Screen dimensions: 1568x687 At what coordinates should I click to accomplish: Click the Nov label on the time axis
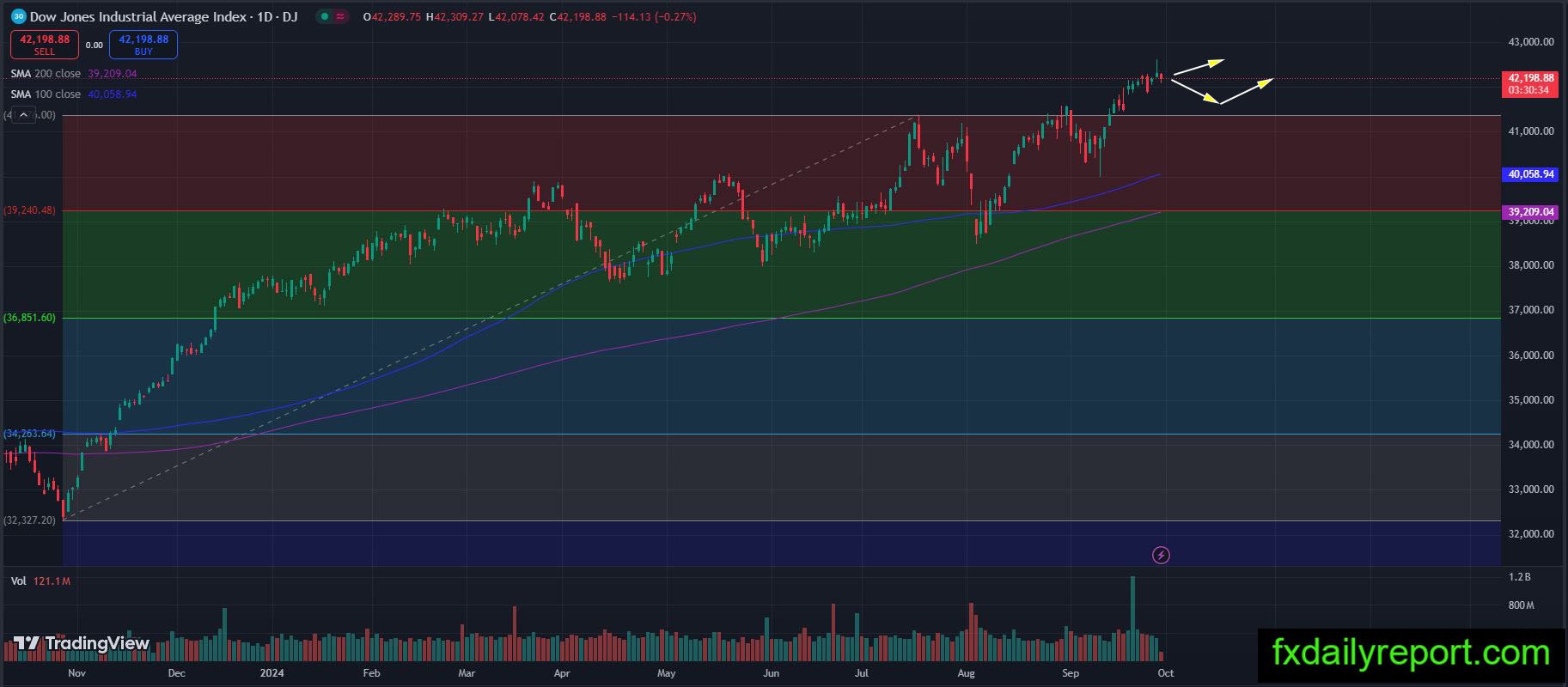tap(77, 673)
